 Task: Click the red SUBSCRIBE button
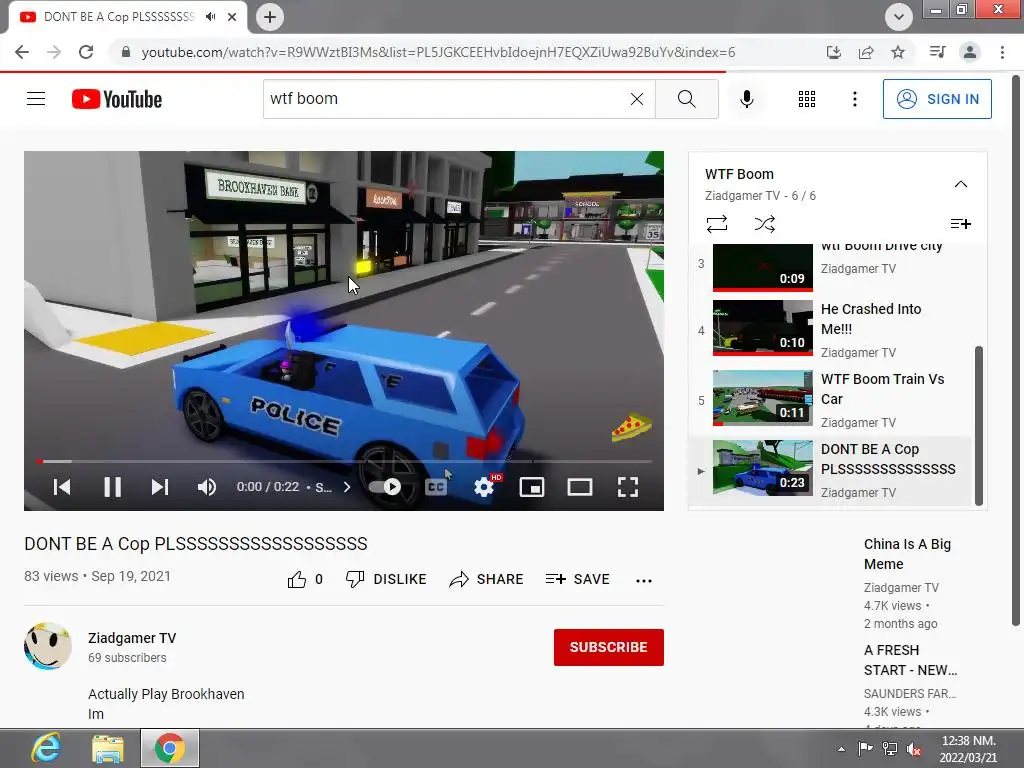point(609,647)
